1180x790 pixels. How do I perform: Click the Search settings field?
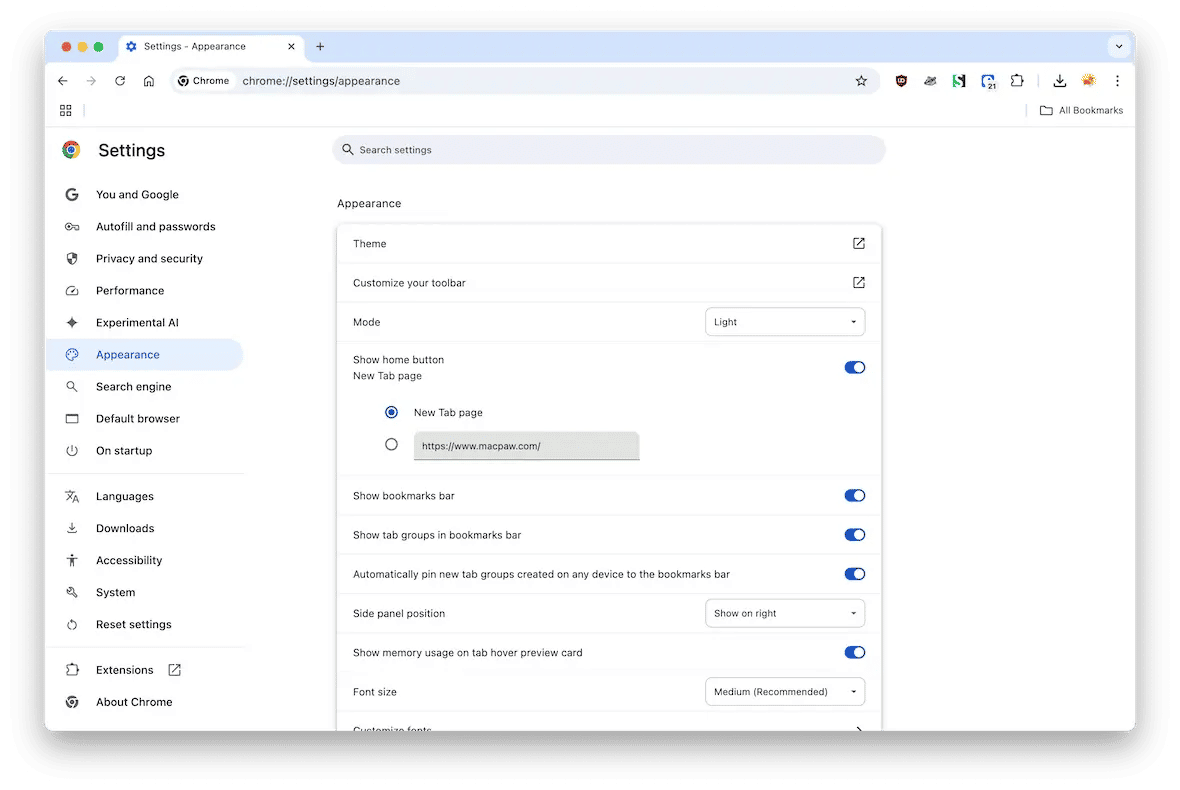[609, 150]
